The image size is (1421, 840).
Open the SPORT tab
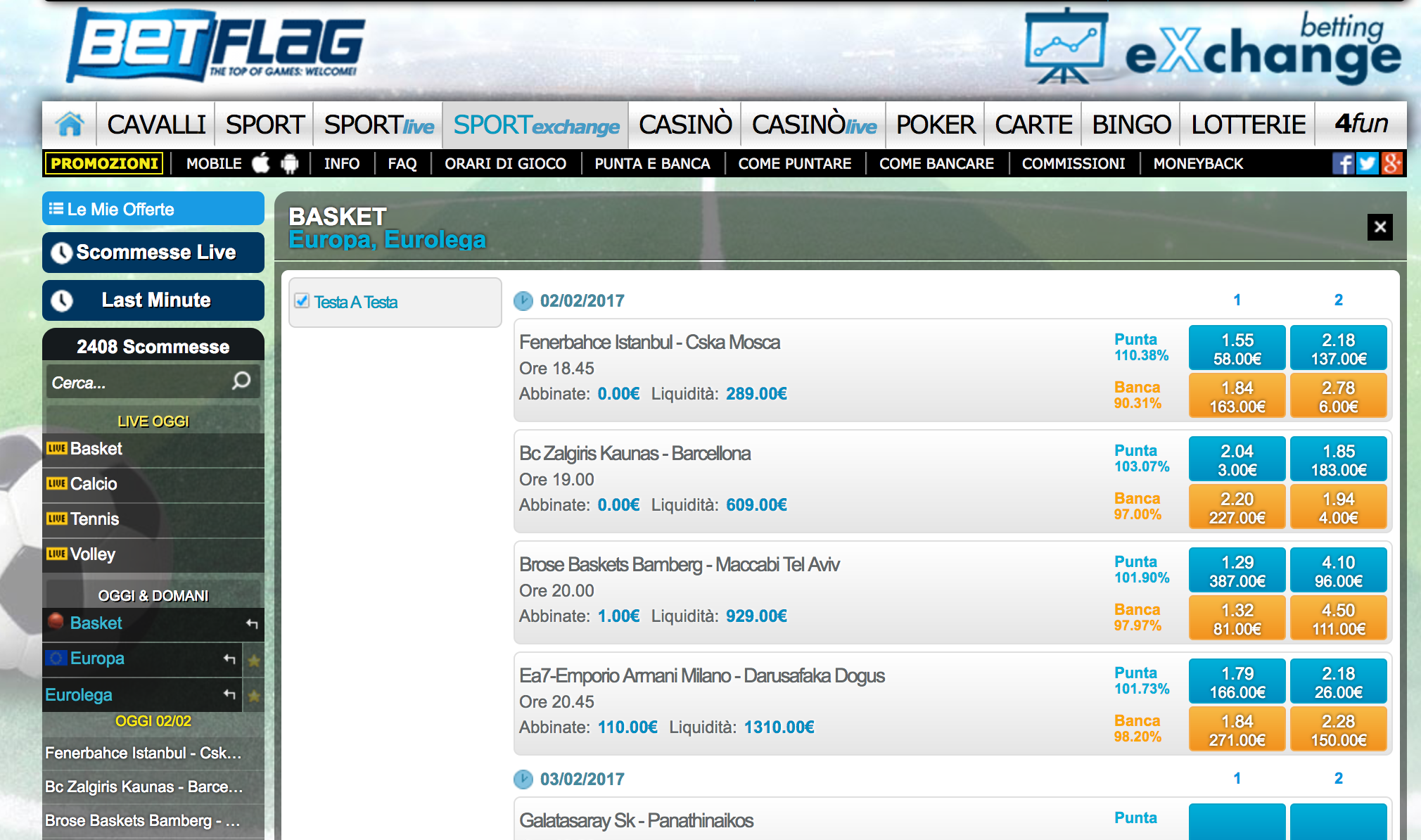pyautogui.click(x=265, y=125)
